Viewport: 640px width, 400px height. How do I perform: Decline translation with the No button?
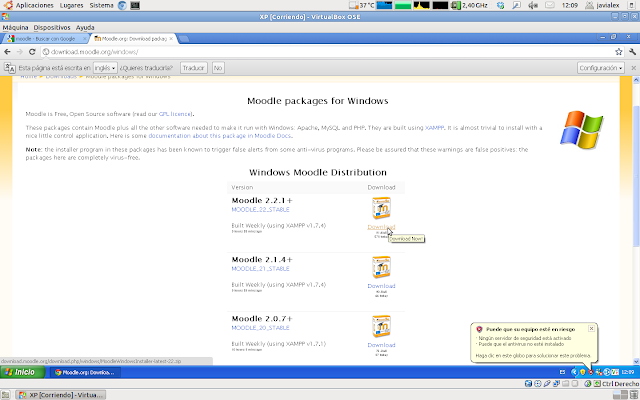pos(218,68)
